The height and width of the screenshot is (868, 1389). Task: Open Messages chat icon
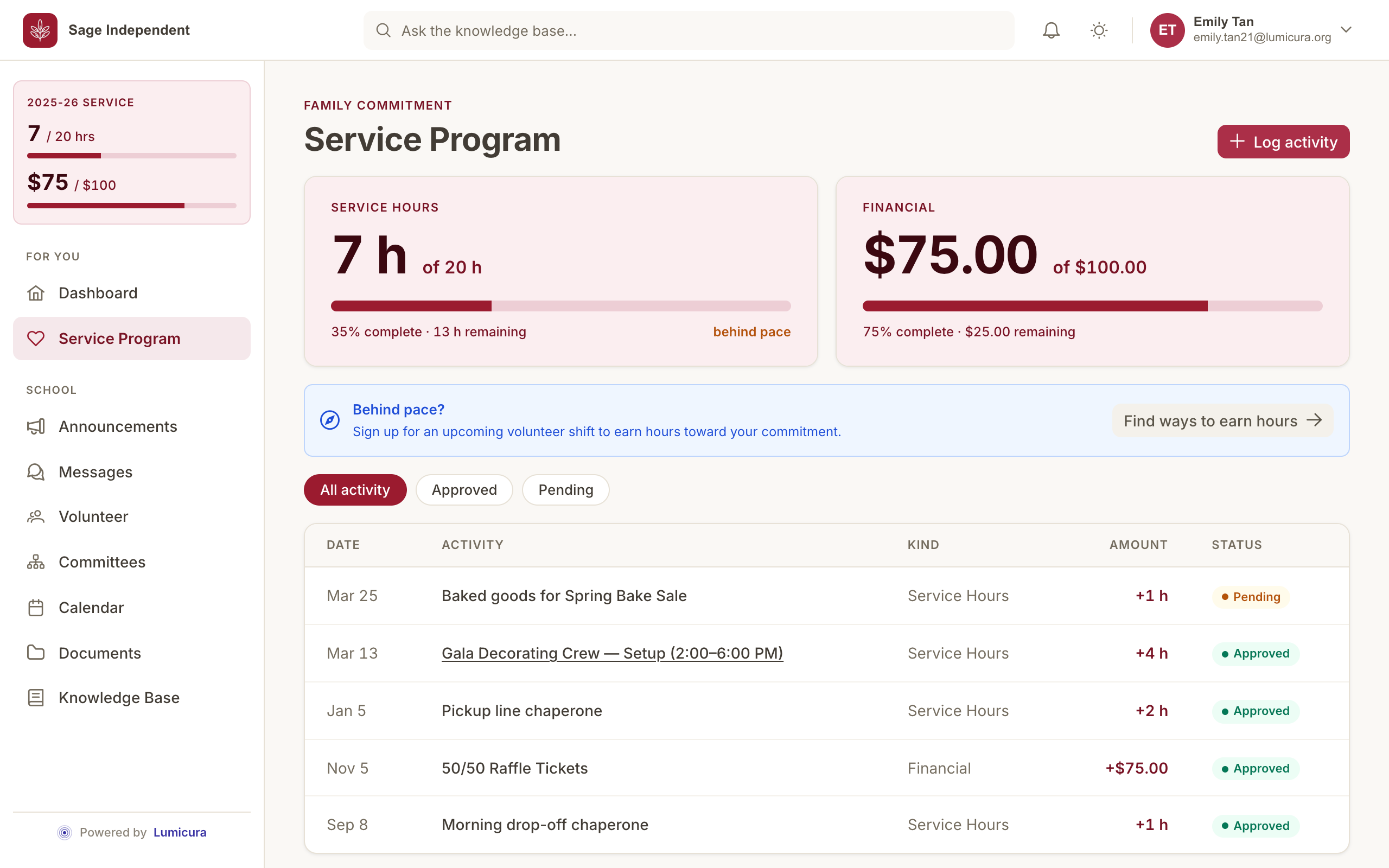(36, 472)
